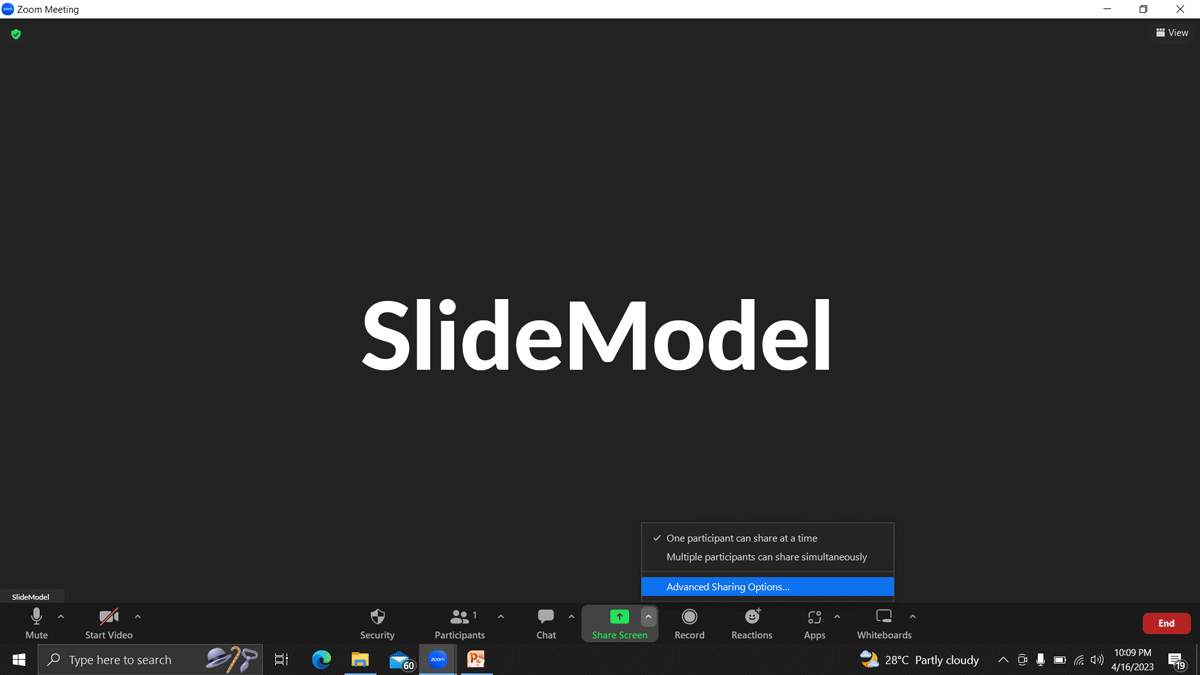The height and width of the screenshot is (675, 1200).
Task: Open the clock and calendar flyout
Action: pyautogui.click(x=1133, y=660)
